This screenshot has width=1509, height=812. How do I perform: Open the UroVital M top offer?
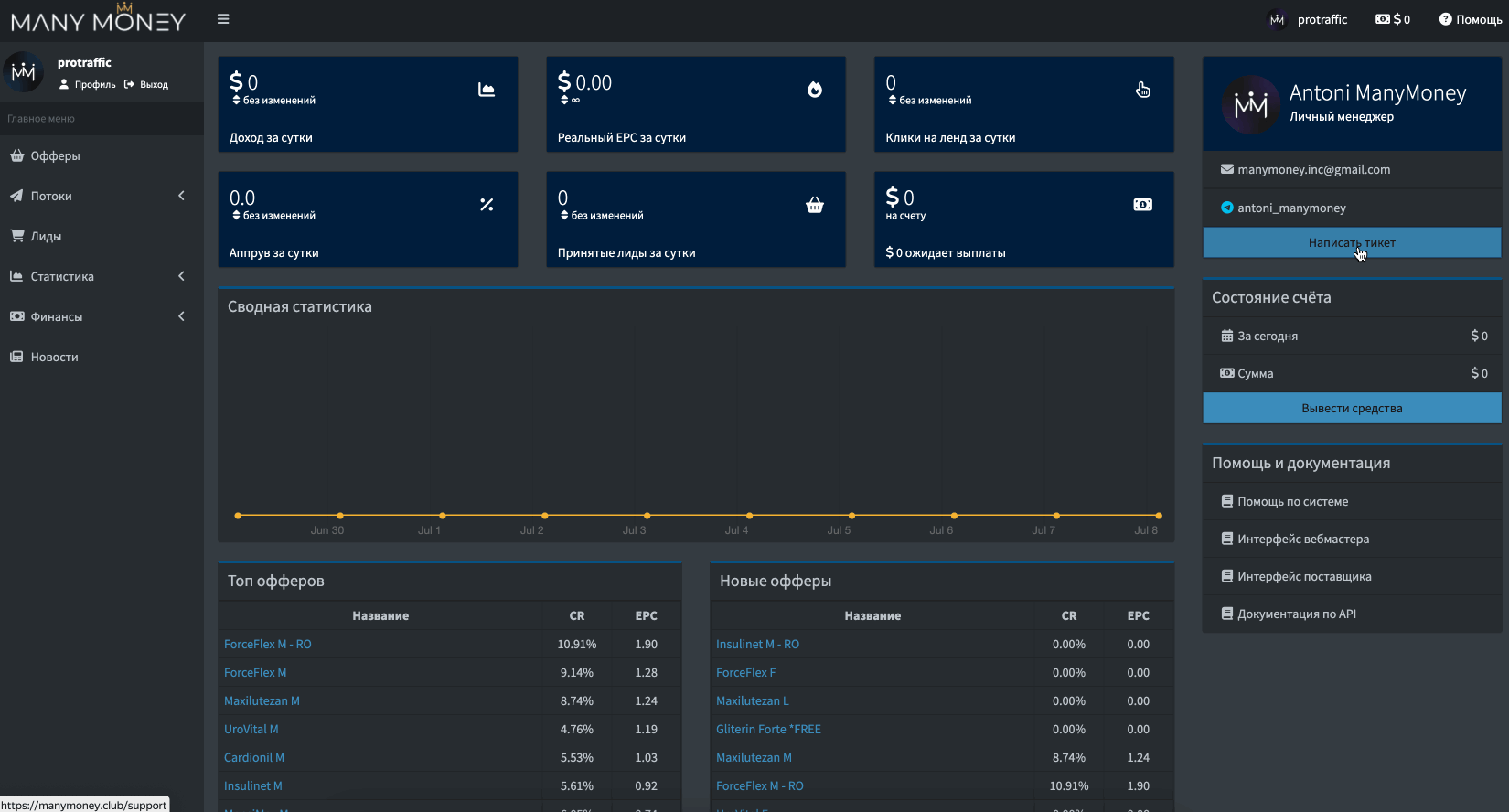tap(251, 729)
